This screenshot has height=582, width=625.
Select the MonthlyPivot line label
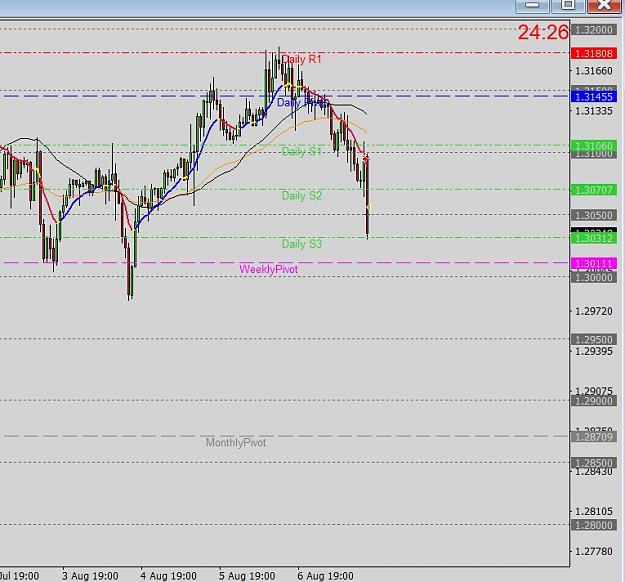236,442
